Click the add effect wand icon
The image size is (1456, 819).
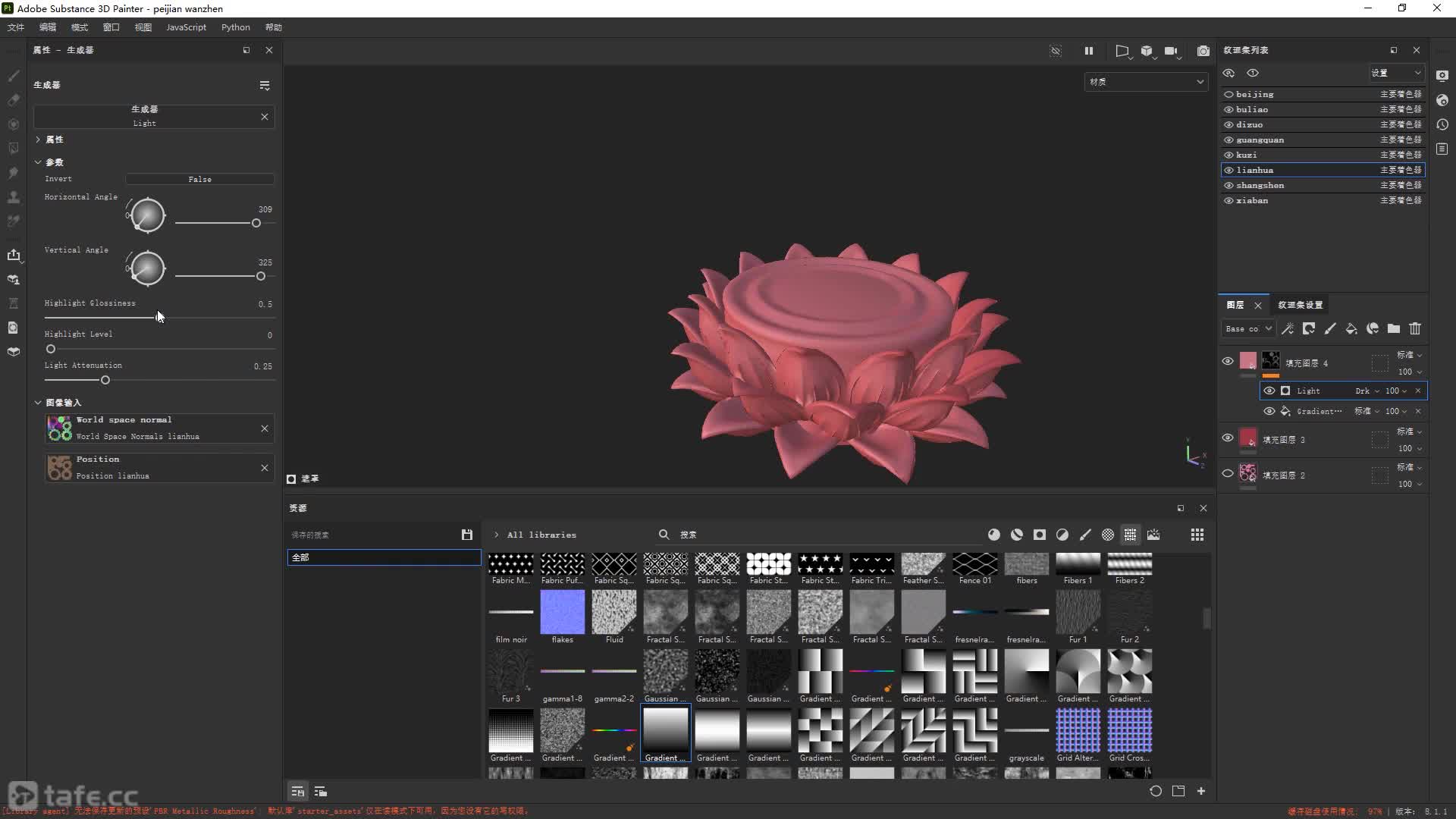click(1288, 328)
